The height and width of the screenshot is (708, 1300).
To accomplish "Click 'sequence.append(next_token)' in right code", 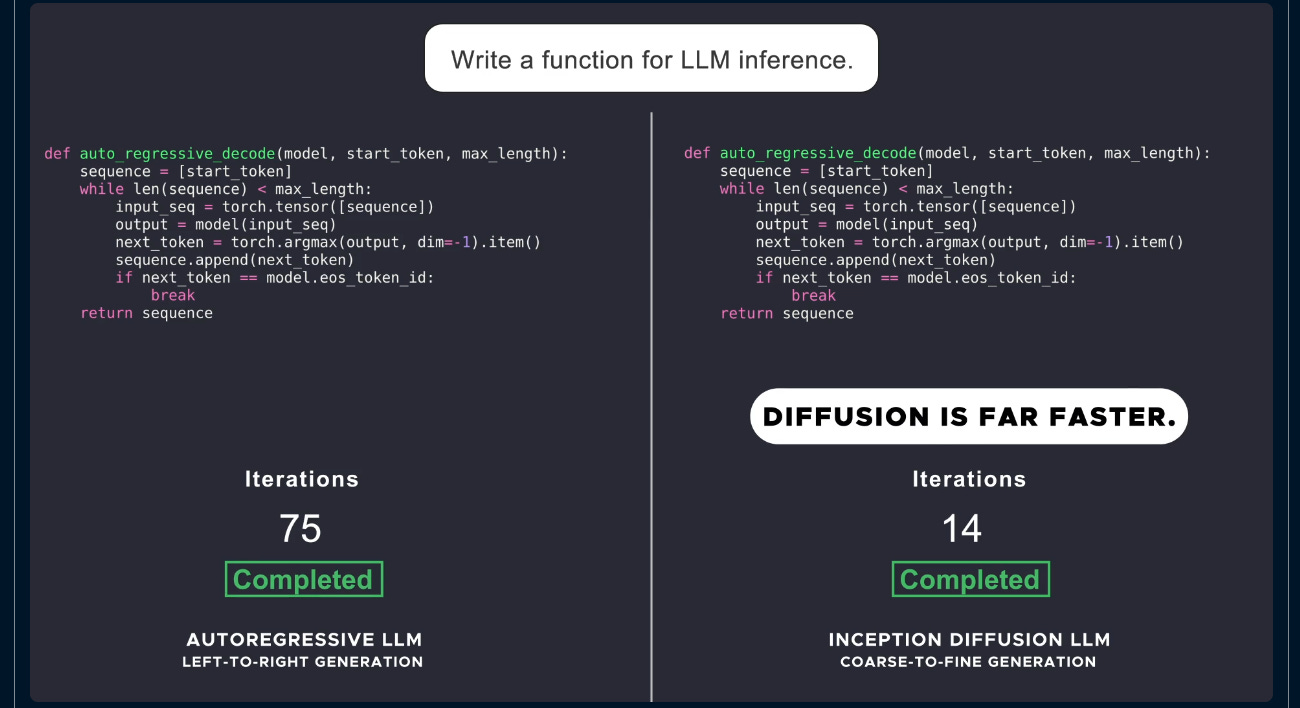I will (876, 260).
